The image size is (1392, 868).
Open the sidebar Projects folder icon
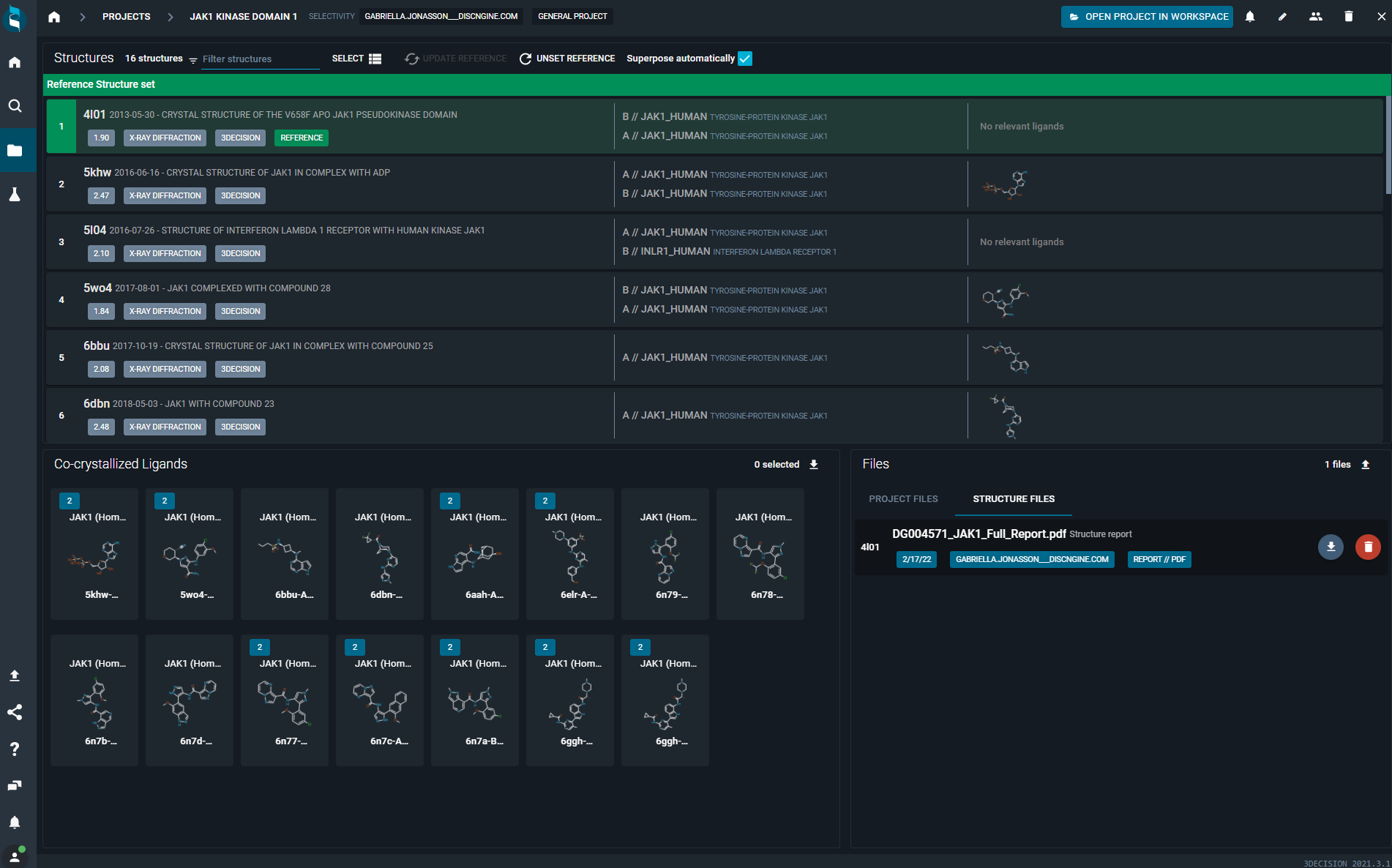click(x=15, y=150)
